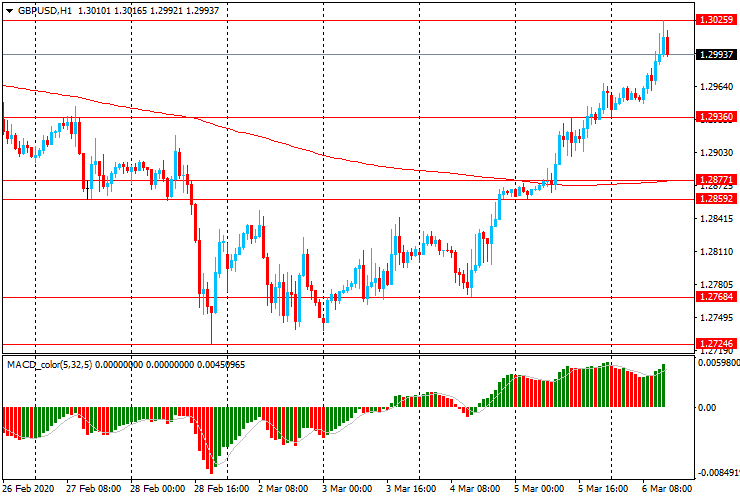Select the 1.29360 price level label

717,117
